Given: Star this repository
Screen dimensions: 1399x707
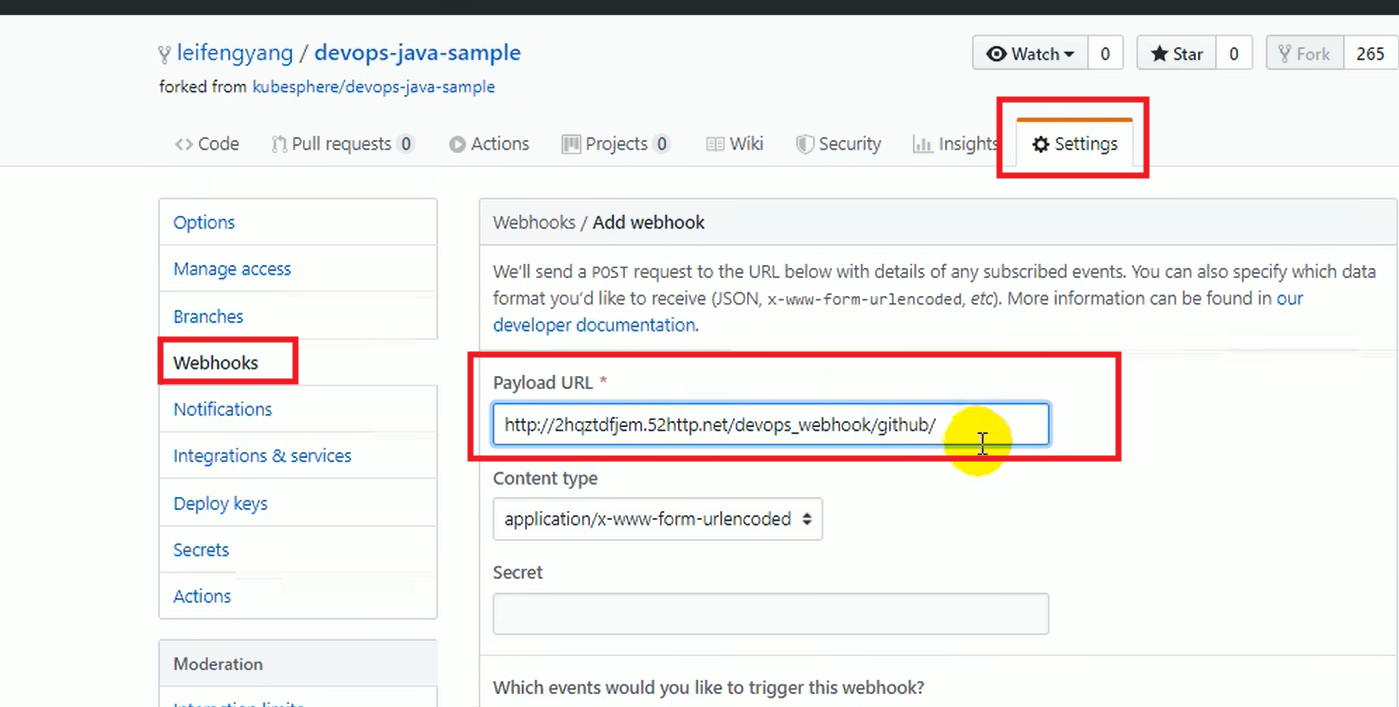Looking at the screenshot, I should [x=1176, y=53].
